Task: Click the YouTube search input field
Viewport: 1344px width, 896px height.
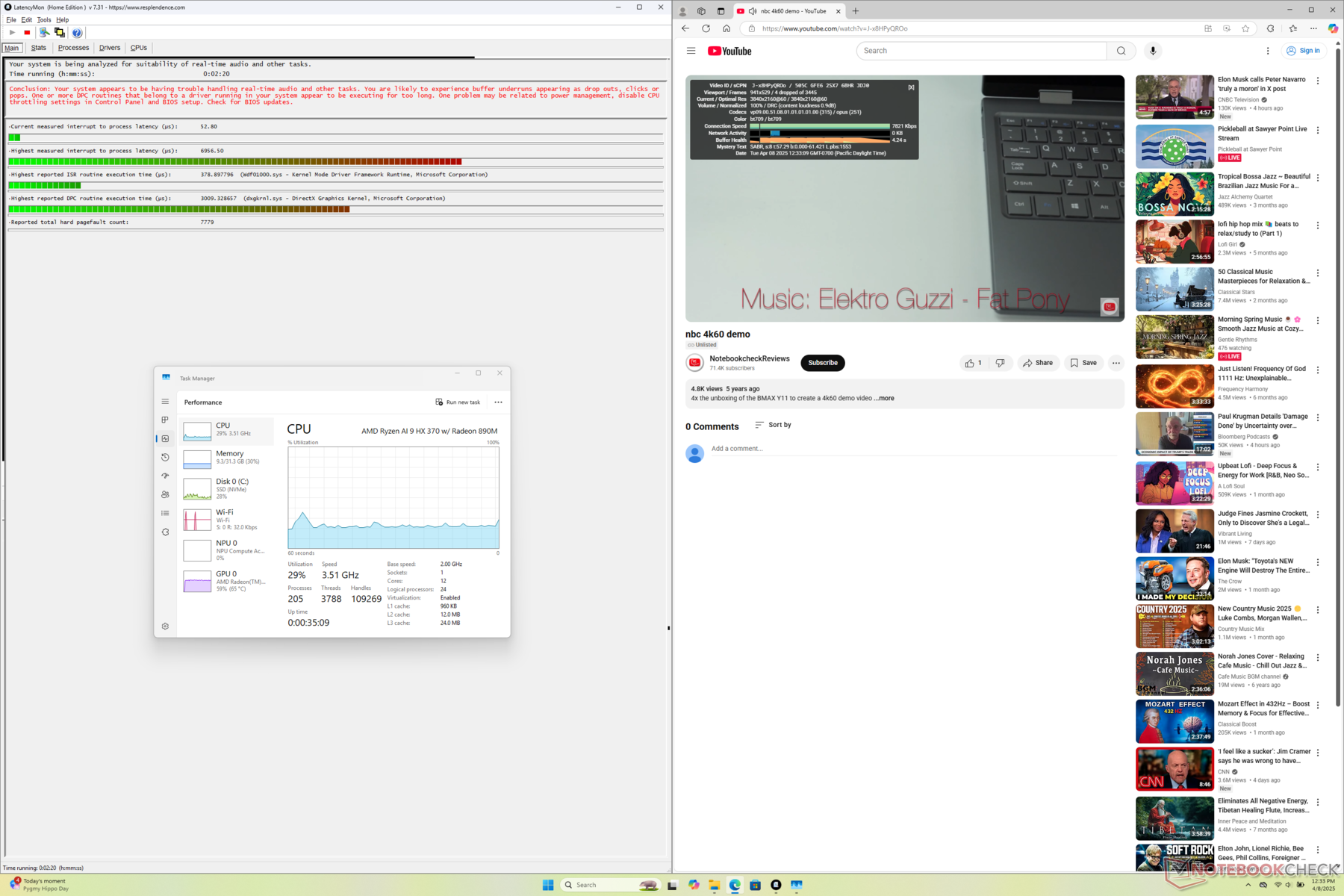Action: pos(982,51)
